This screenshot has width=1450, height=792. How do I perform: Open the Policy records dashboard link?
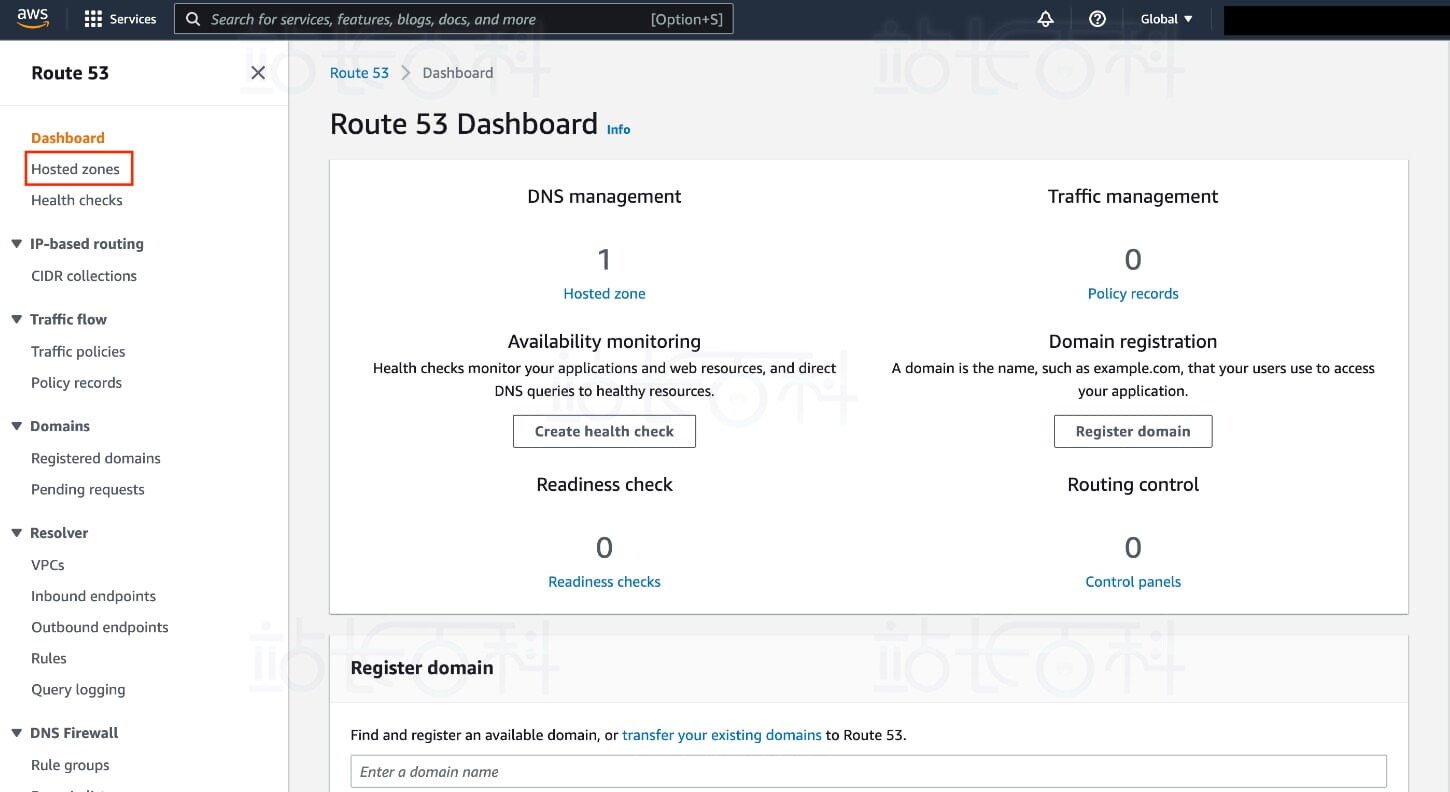point(1133,294)
